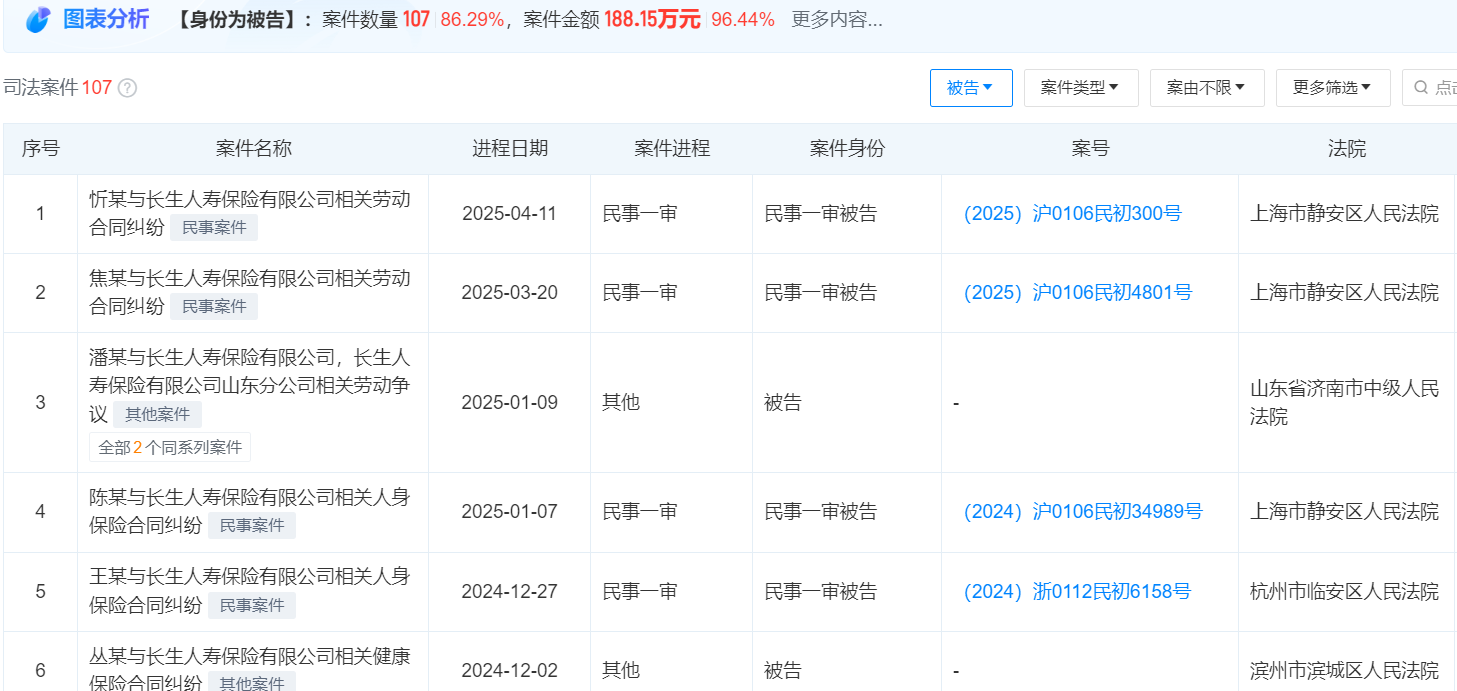
Task: Click the 其他案件 tag in row 3
Action: click(157, 415)
